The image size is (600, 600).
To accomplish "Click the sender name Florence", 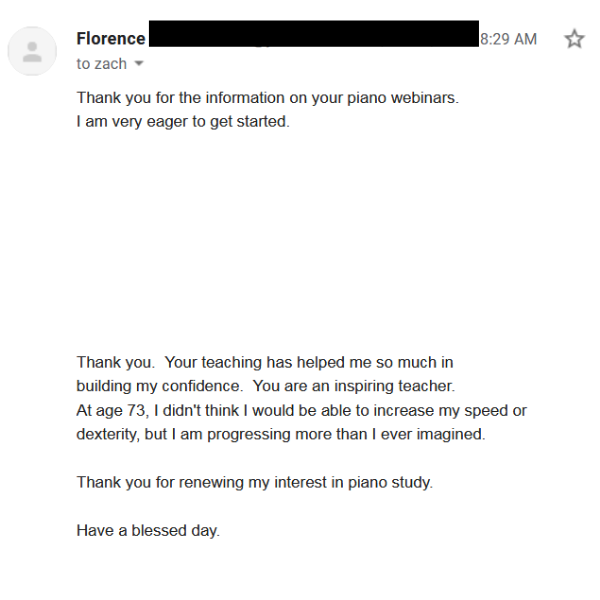I will click(111, 39).
